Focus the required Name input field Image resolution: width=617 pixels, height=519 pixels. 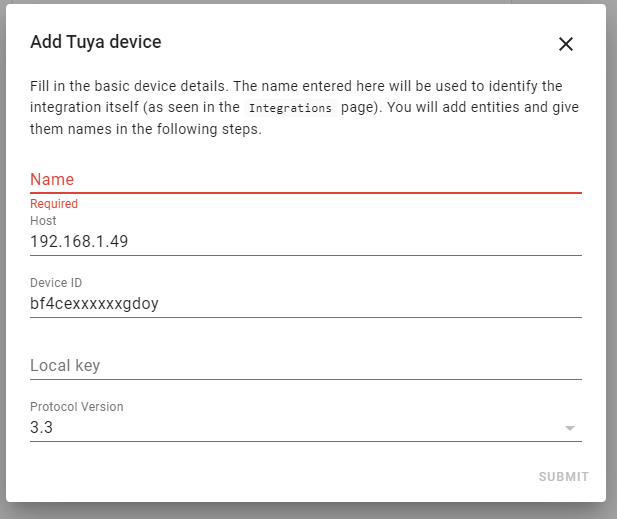coord(306,179)
